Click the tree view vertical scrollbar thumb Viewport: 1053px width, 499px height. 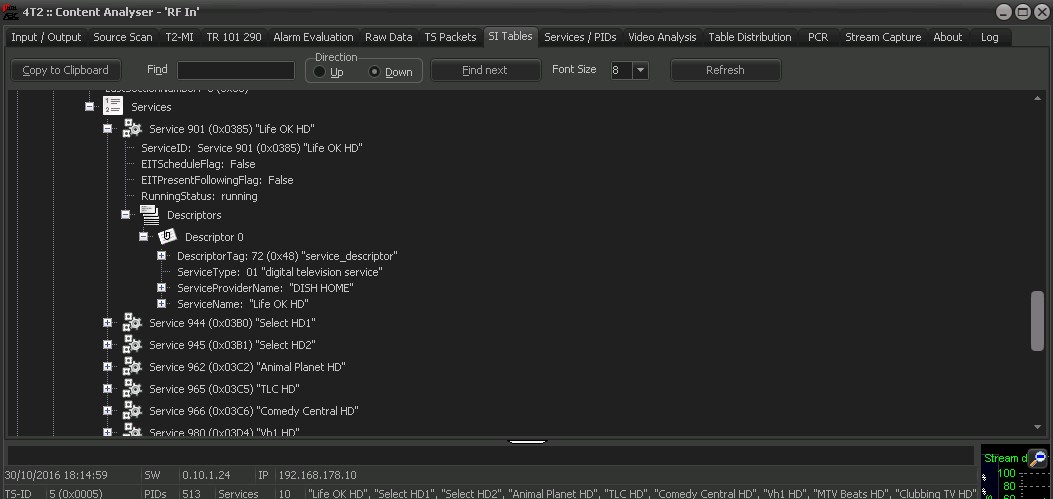[1038, 320]
